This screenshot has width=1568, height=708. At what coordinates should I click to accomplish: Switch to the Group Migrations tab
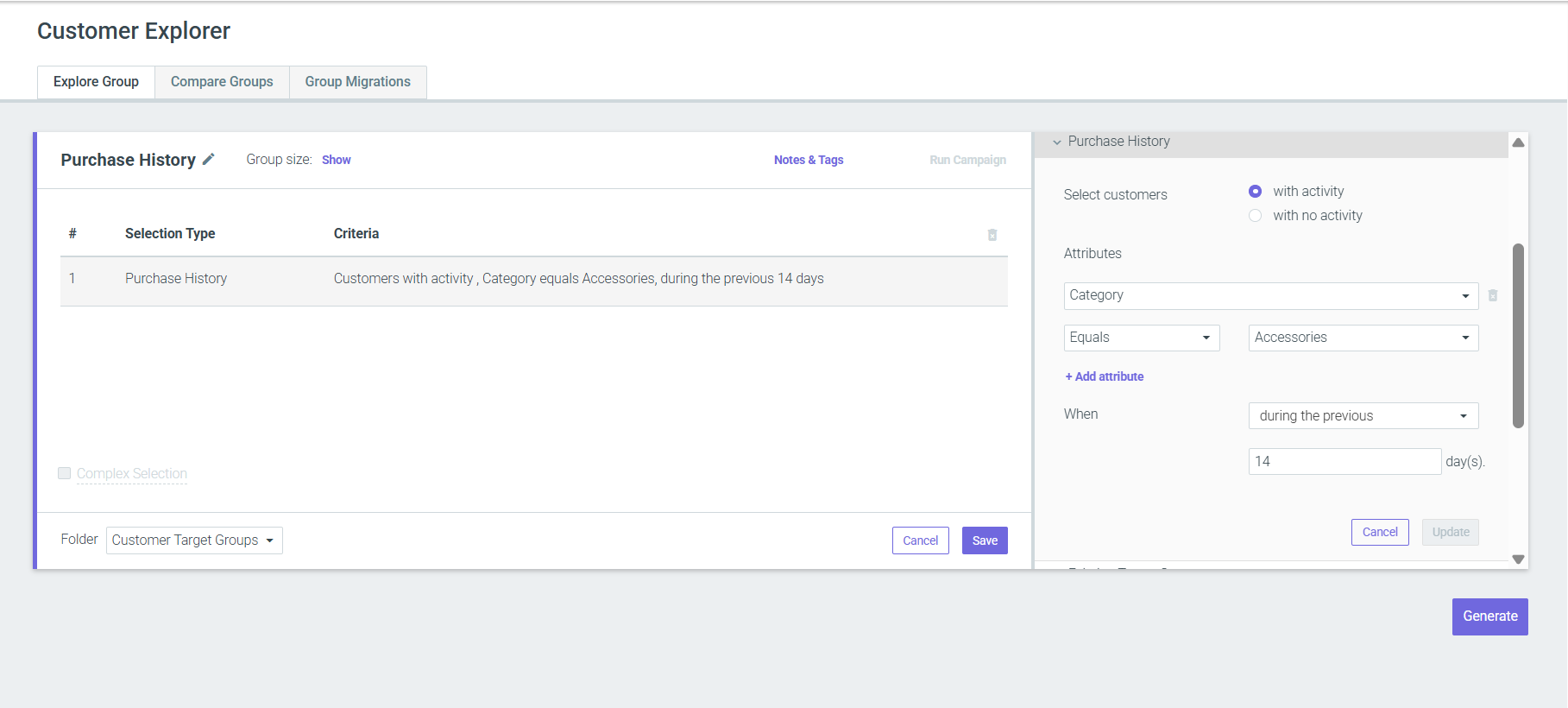pyautogui.click(x=358, y=82)
